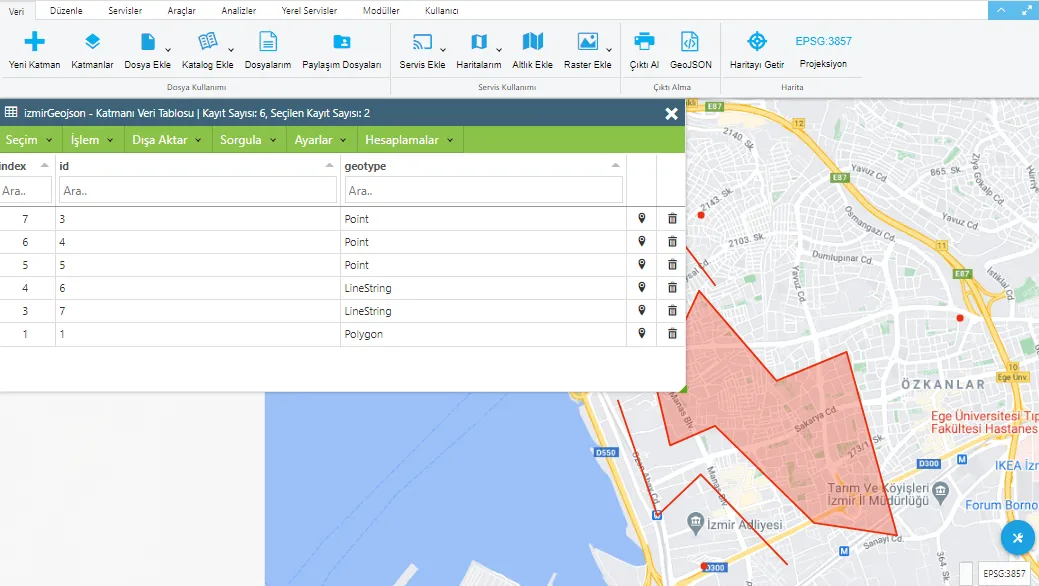Sort by the index column
The height and width of the screenshot is (586, 1039).
[25, 166]
